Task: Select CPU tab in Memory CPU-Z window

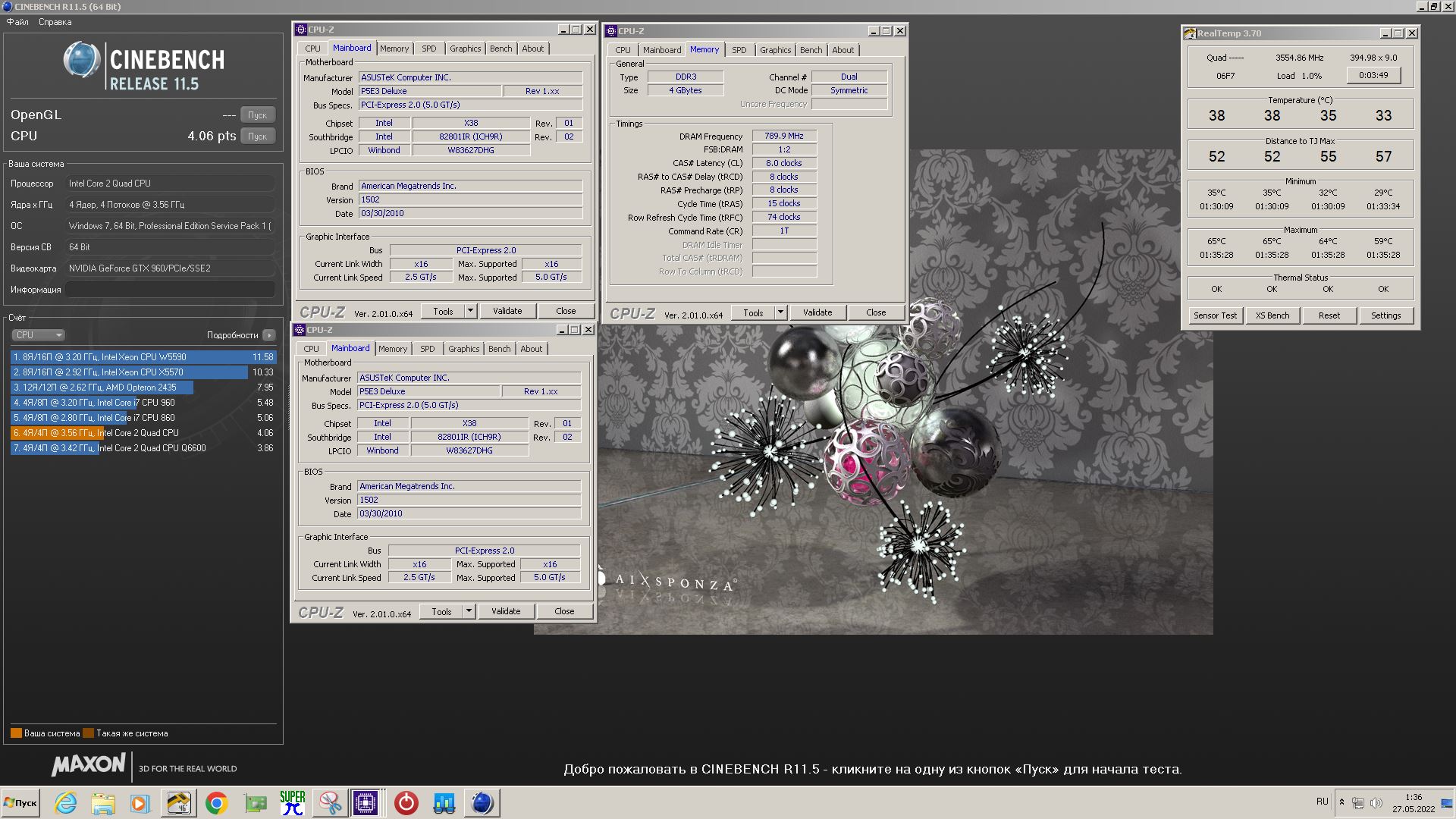Action: (623, 50)
